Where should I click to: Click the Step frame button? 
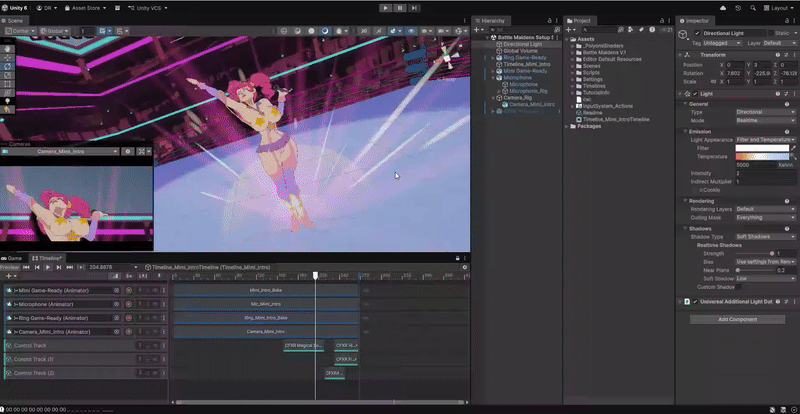pos(414,8)
